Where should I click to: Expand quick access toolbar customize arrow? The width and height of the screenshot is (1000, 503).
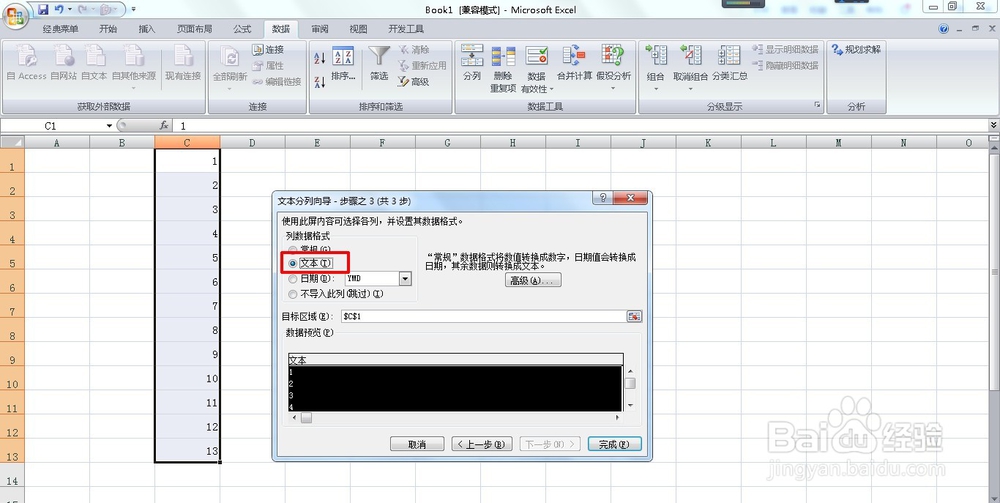pyautogui.click(x=134, y=9)
